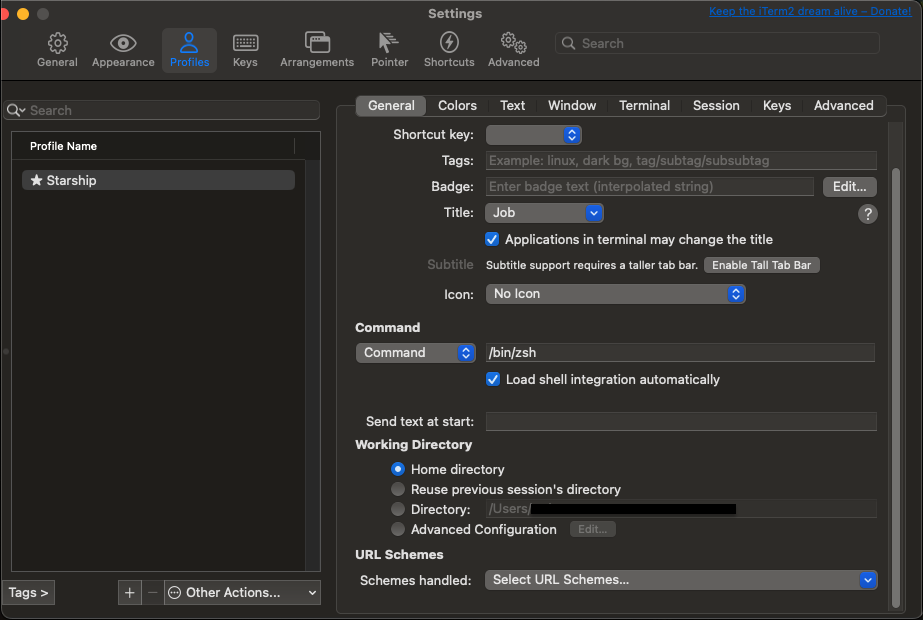Add a new profile with plus button
Viewport: 923px width, 620px height.
tap(130, 592)
